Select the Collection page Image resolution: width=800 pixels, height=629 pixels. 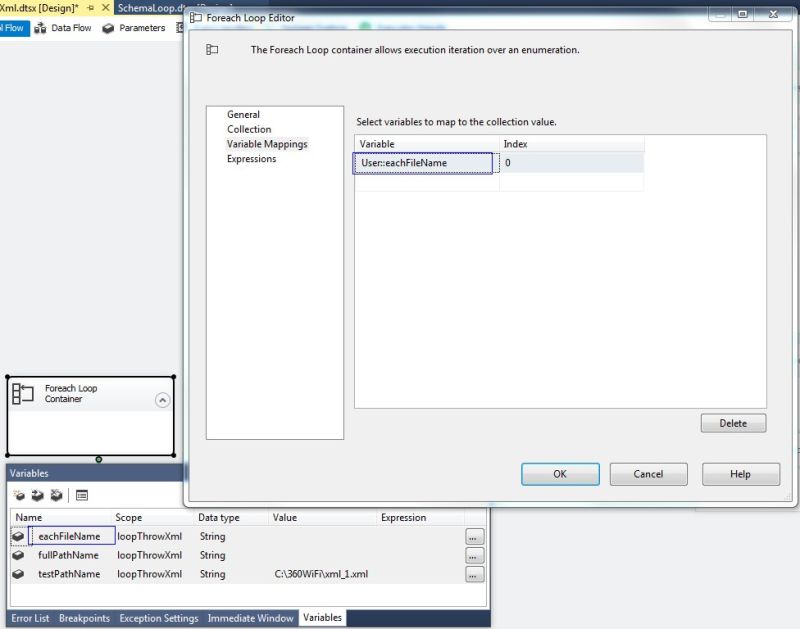point(248,129)
